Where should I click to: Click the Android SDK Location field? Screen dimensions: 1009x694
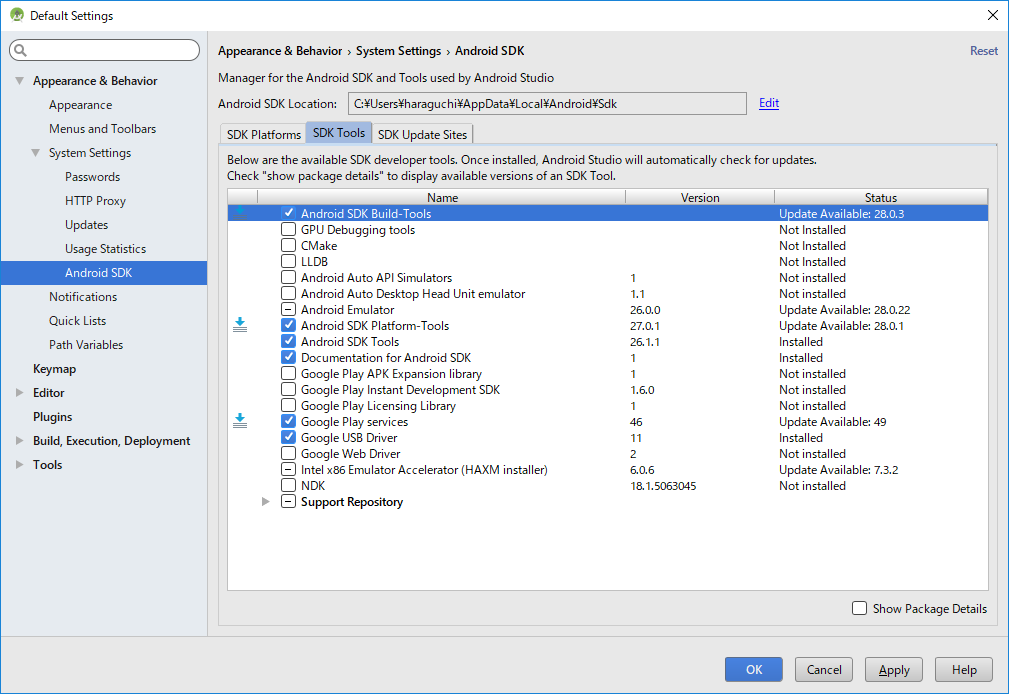pos(547,104)
